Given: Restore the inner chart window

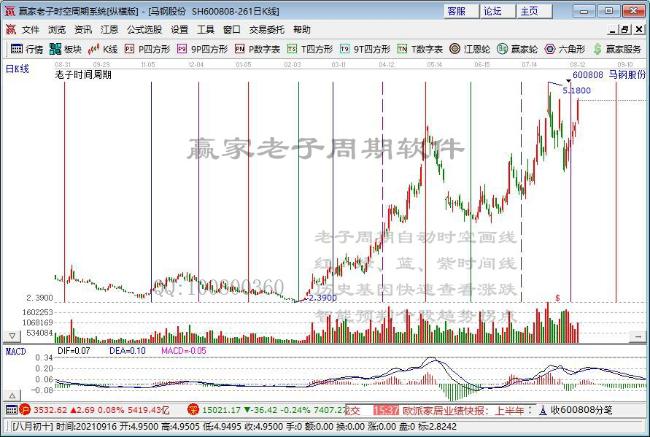Looking at the screenshot, I should coord(625,29).
